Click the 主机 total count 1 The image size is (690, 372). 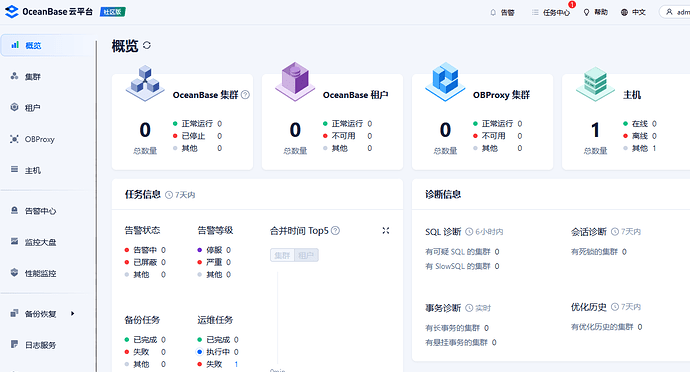(595, 130)
